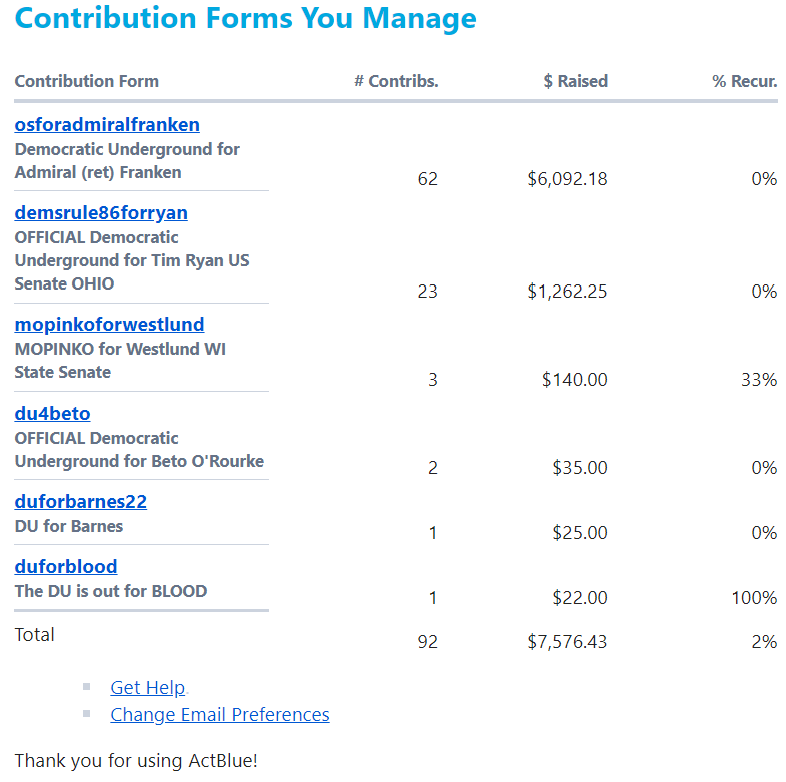Image resolution: width=786 pixels, height=782 pixels.
Task: Click the total contributions count 92
Action: point(427,642)
